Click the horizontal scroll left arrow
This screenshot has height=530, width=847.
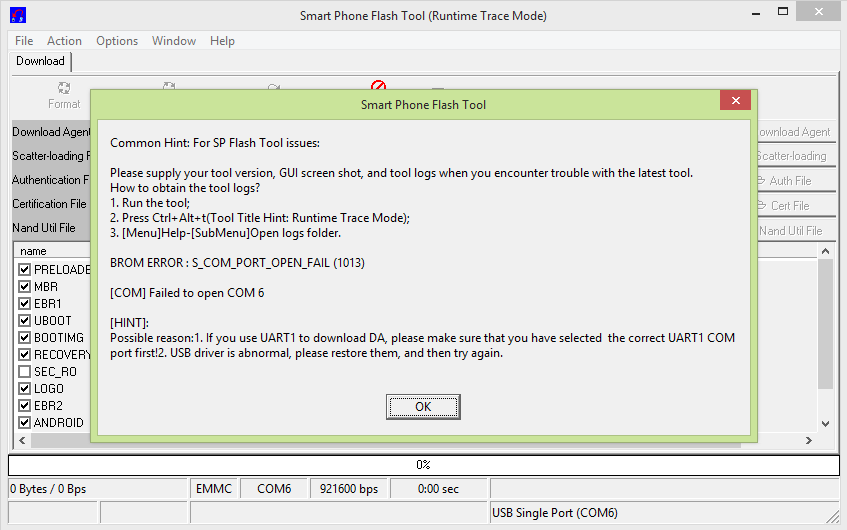click(x=22, y=440)
